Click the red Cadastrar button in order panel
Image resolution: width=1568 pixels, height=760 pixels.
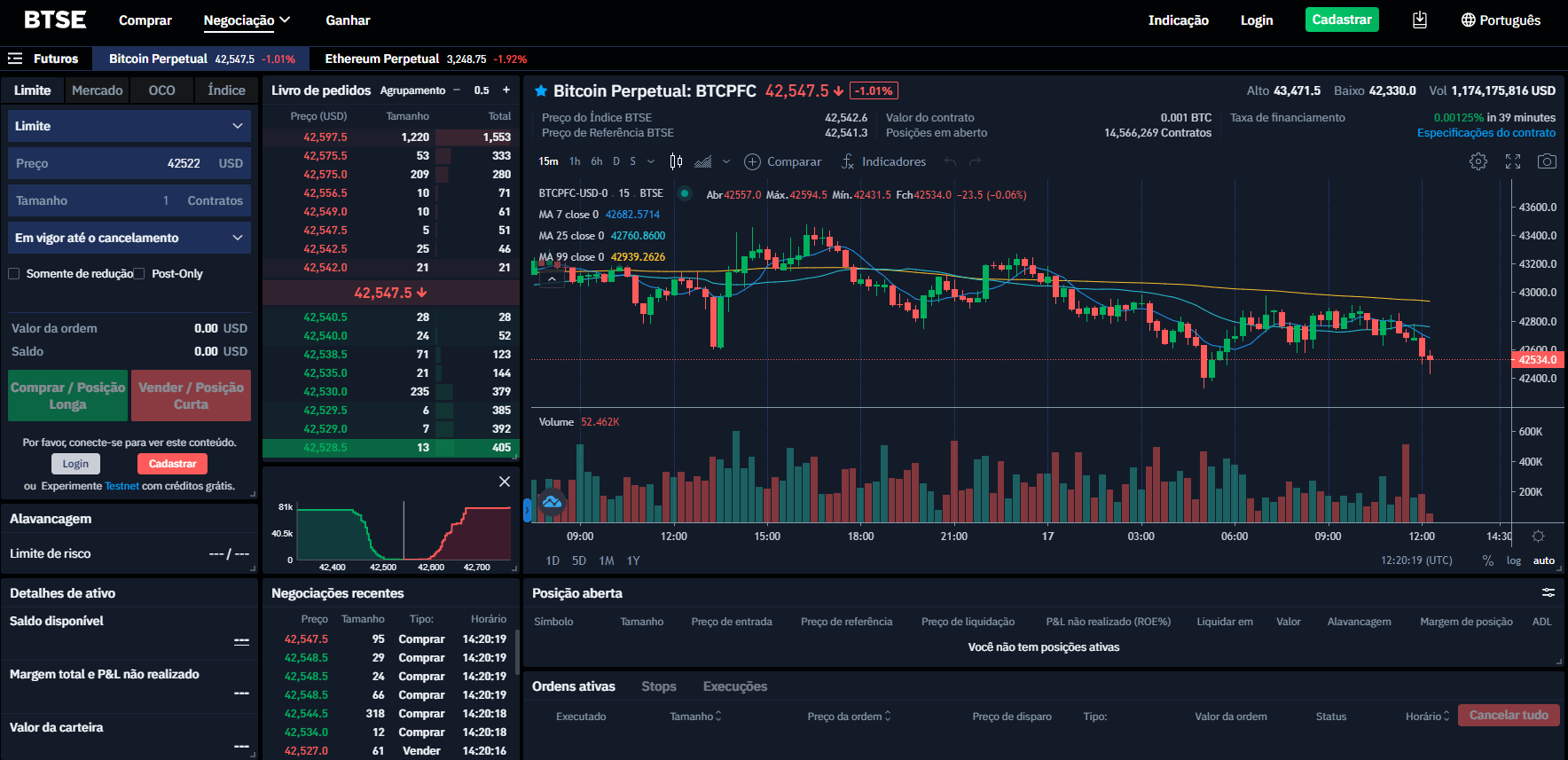[172, 464]
